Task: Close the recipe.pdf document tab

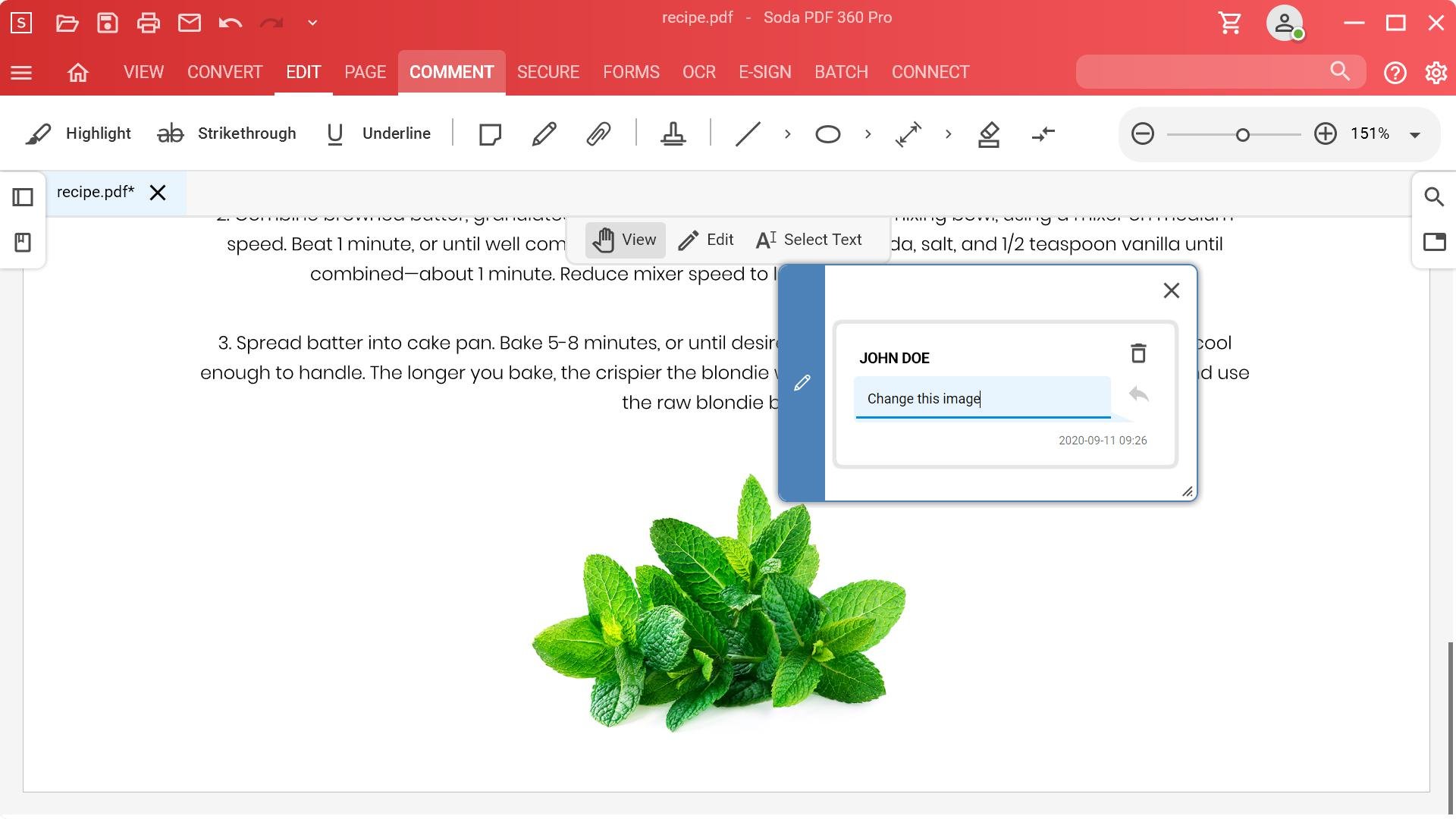Action: [158, 193]
